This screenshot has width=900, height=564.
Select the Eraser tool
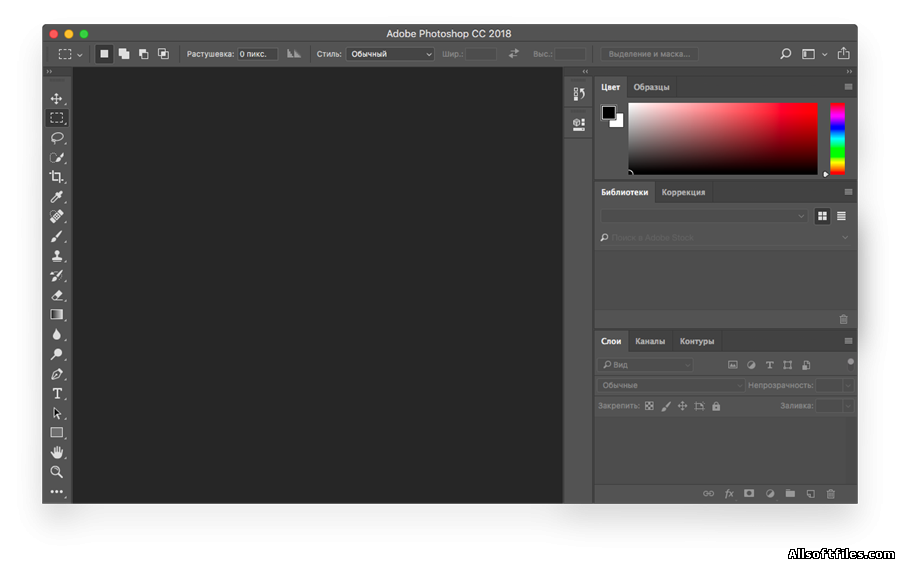click(56, 295)
